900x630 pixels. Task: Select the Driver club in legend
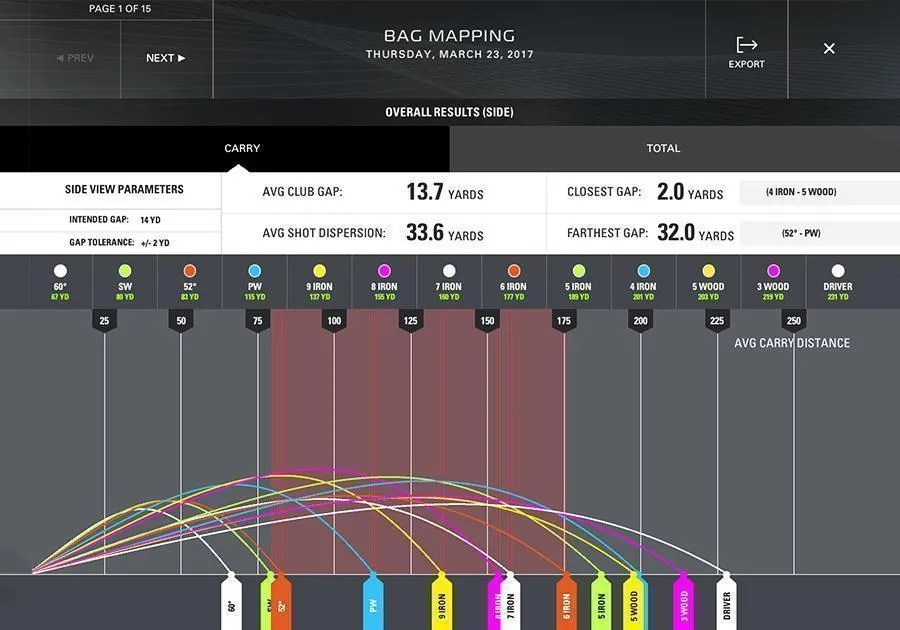(x=838, y=271)
